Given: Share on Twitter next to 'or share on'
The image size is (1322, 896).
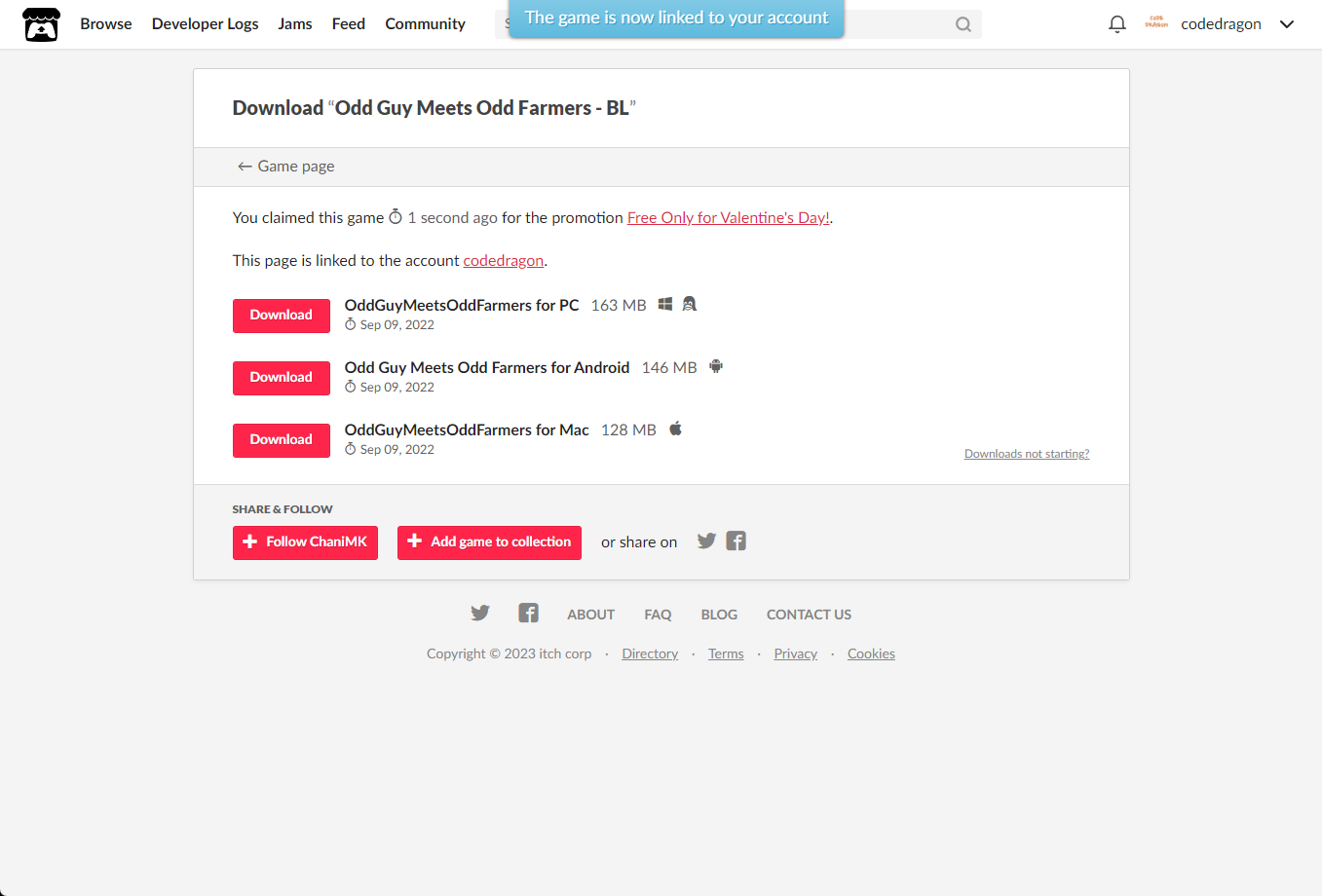Looking at the screenshot, I should (x=707, y=541).
